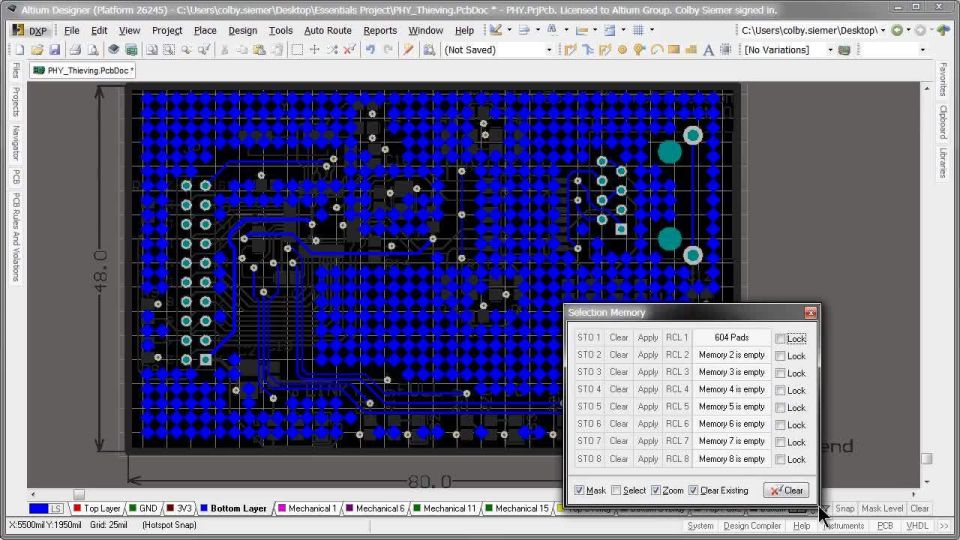Click the RCL 1 recall button

point(677,337)
